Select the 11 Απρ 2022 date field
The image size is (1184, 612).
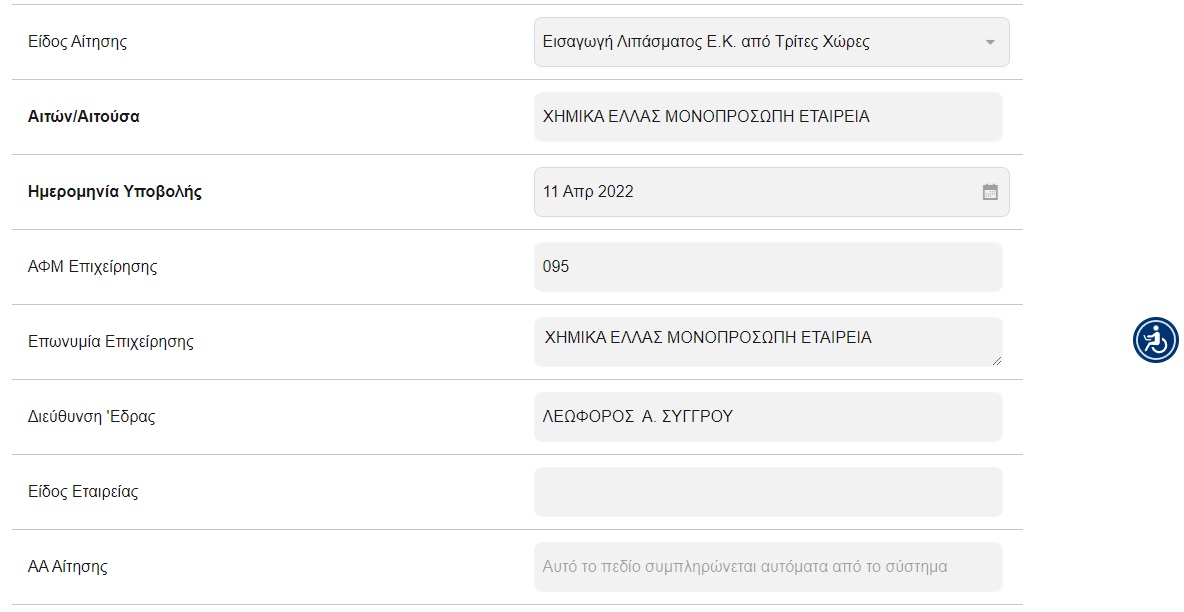click(x=772, y=192)
